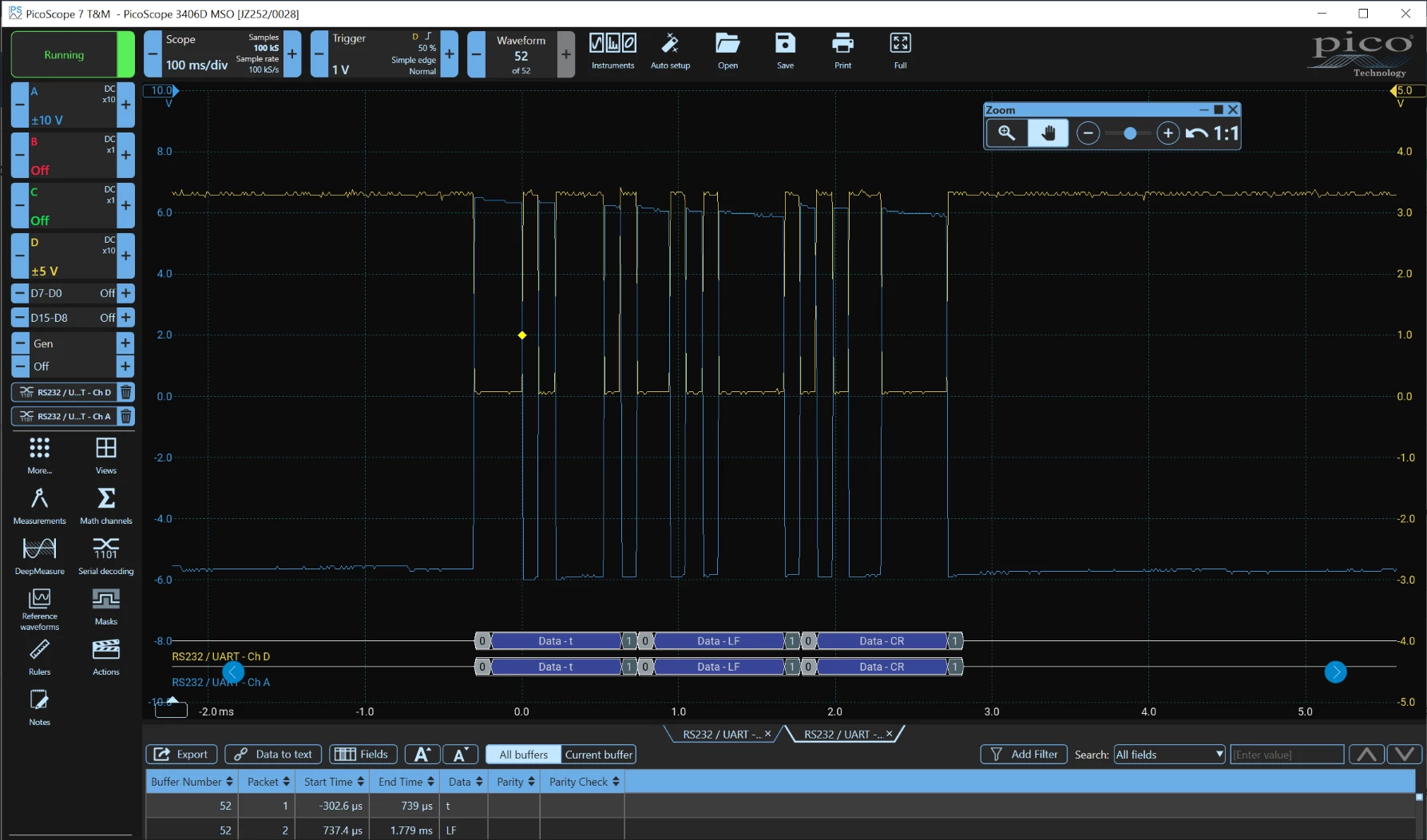Increase the timebase with Scope plus

click(292, 54)
